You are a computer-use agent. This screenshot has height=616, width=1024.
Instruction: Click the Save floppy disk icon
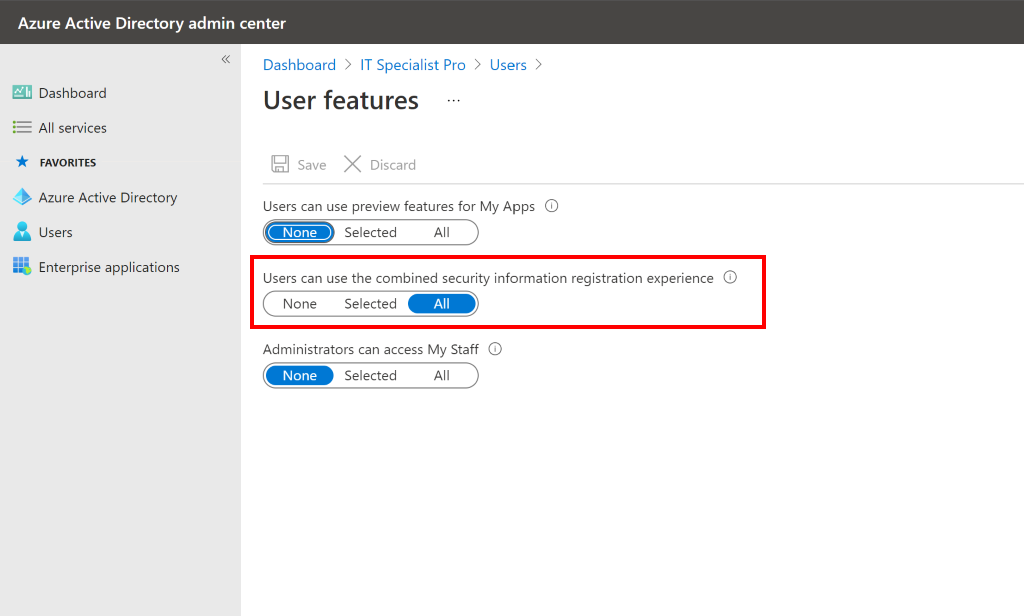click(280, 164)
